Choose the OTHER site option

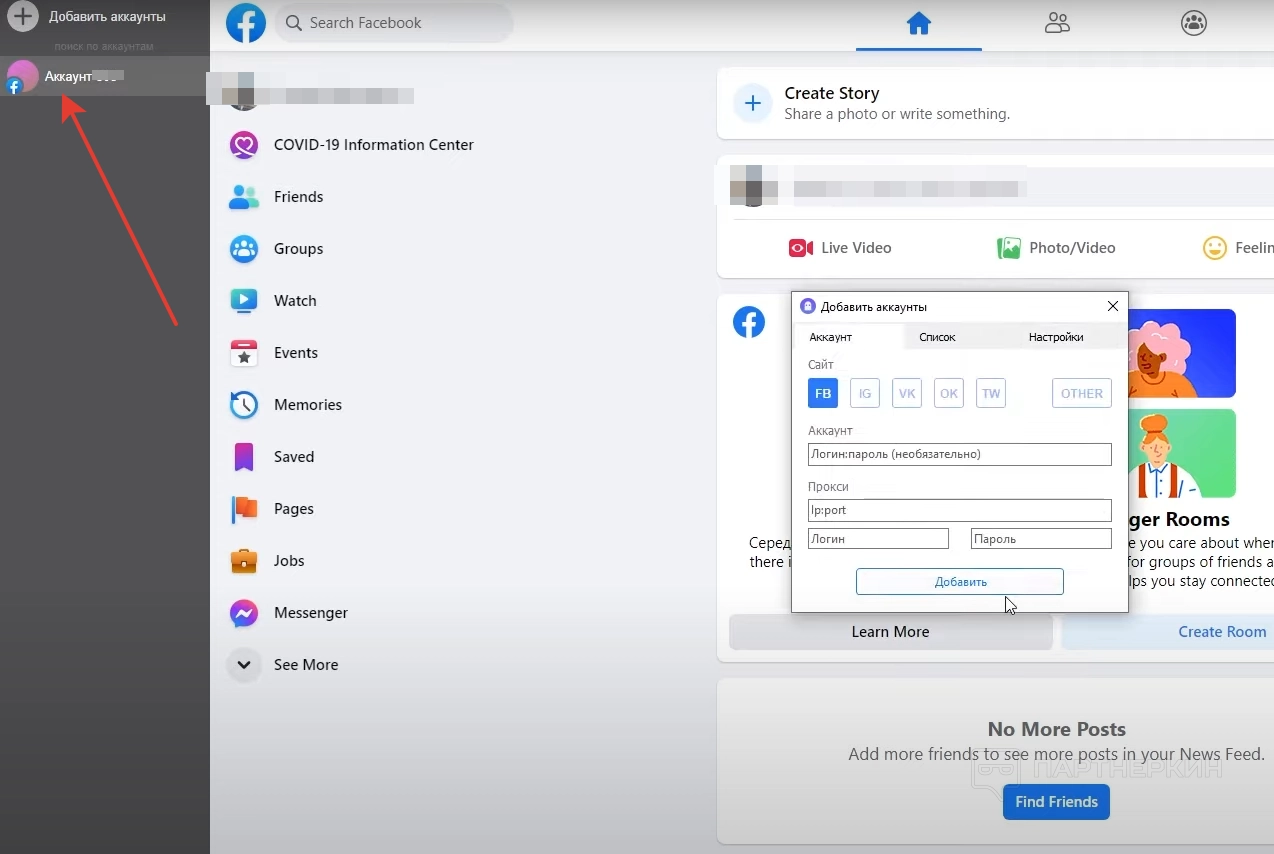pyautogui.click(x=1081, y=393)
